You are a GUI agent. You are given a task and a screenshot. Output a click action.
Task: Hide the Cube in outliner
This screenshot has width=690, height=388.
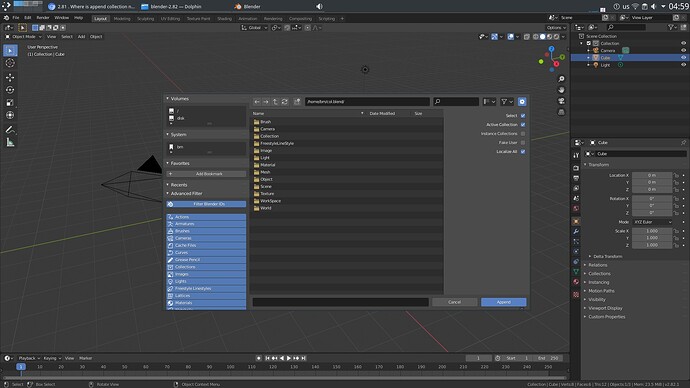683,58
